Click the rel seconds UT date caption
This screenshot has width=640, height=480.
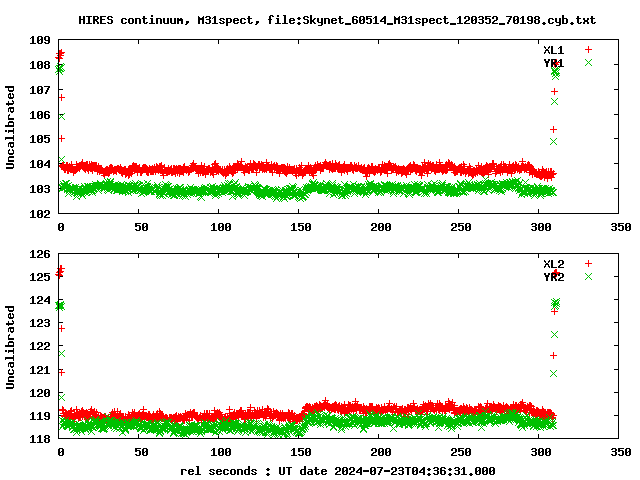point(338,471)
